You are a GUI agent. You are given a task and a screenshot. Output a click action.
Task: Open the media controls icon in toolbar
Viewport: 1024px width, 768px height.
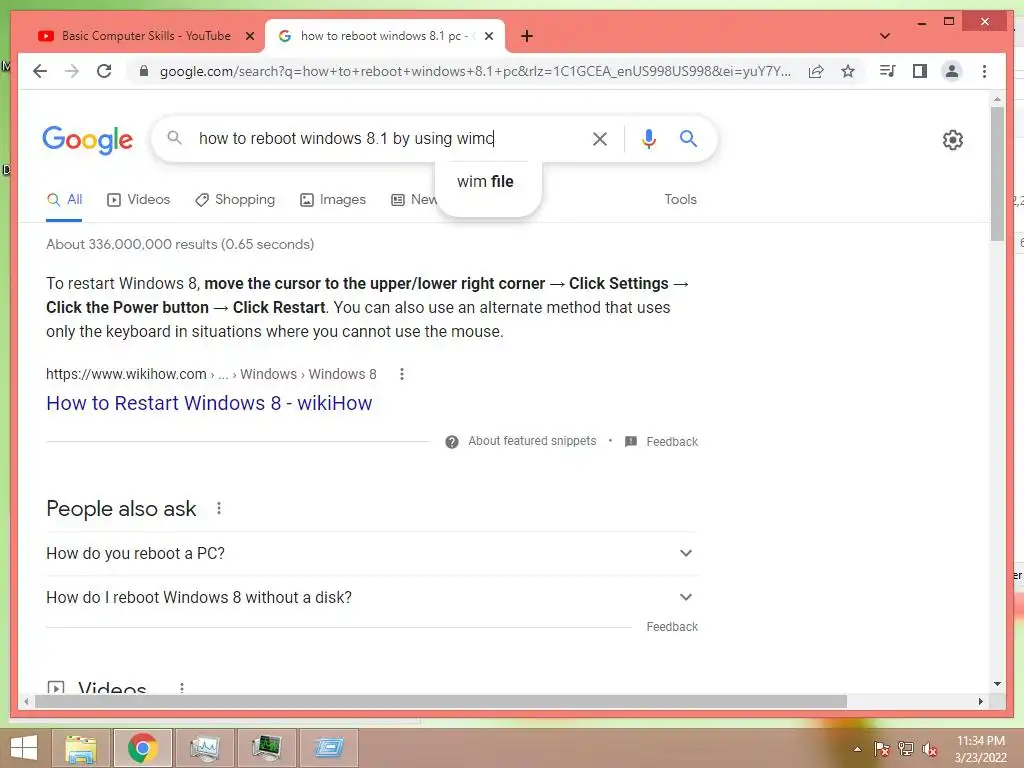[887, 71]
